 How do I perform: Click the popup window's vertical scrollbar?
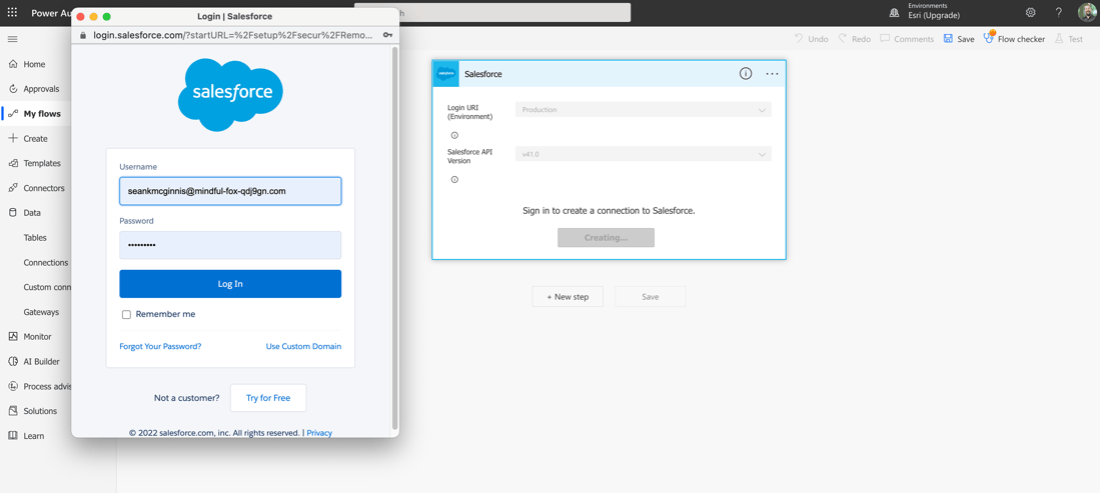pyautogui.click(x=395, y=238)
